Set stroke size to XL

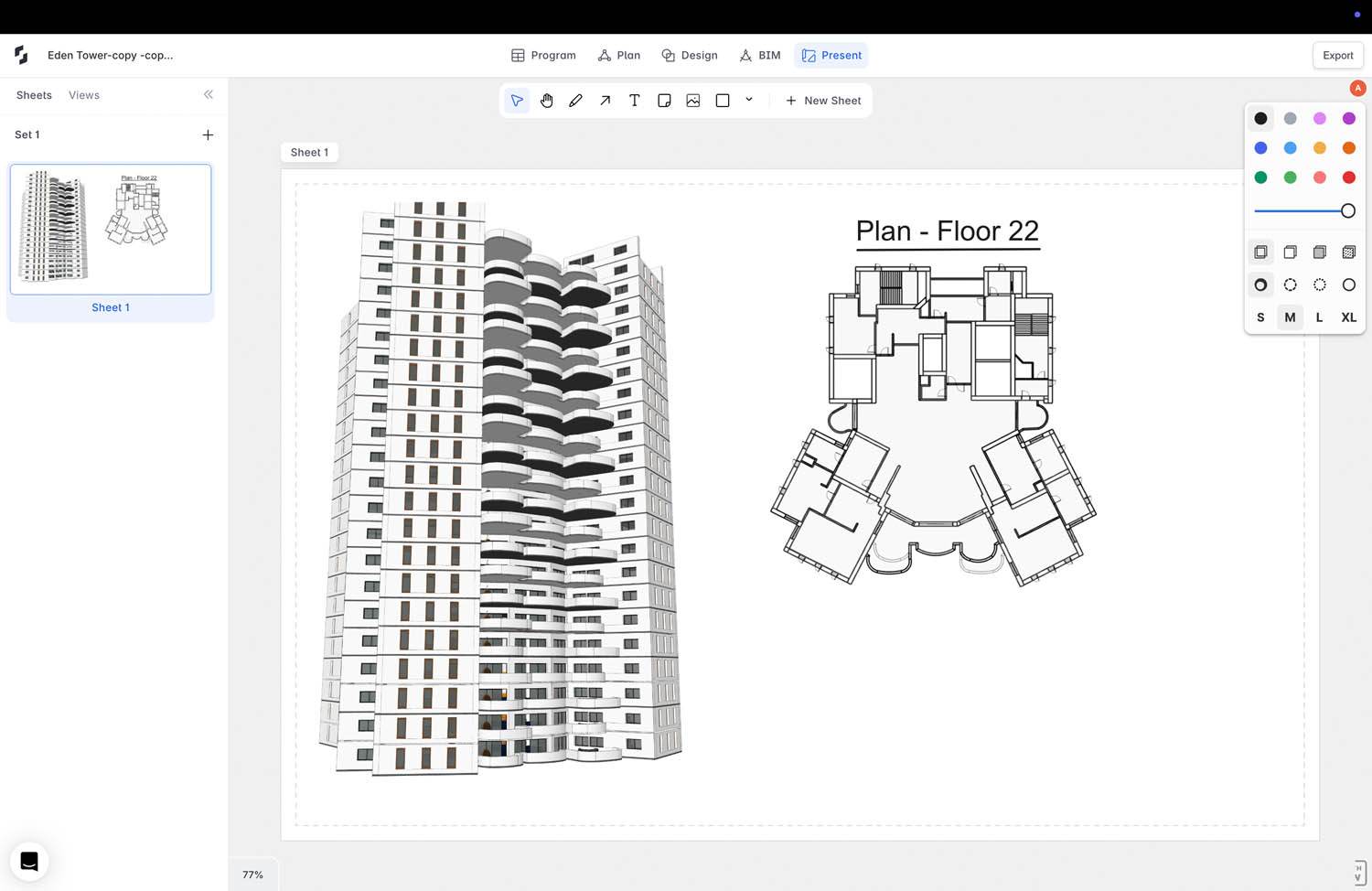coord(1348,317)
